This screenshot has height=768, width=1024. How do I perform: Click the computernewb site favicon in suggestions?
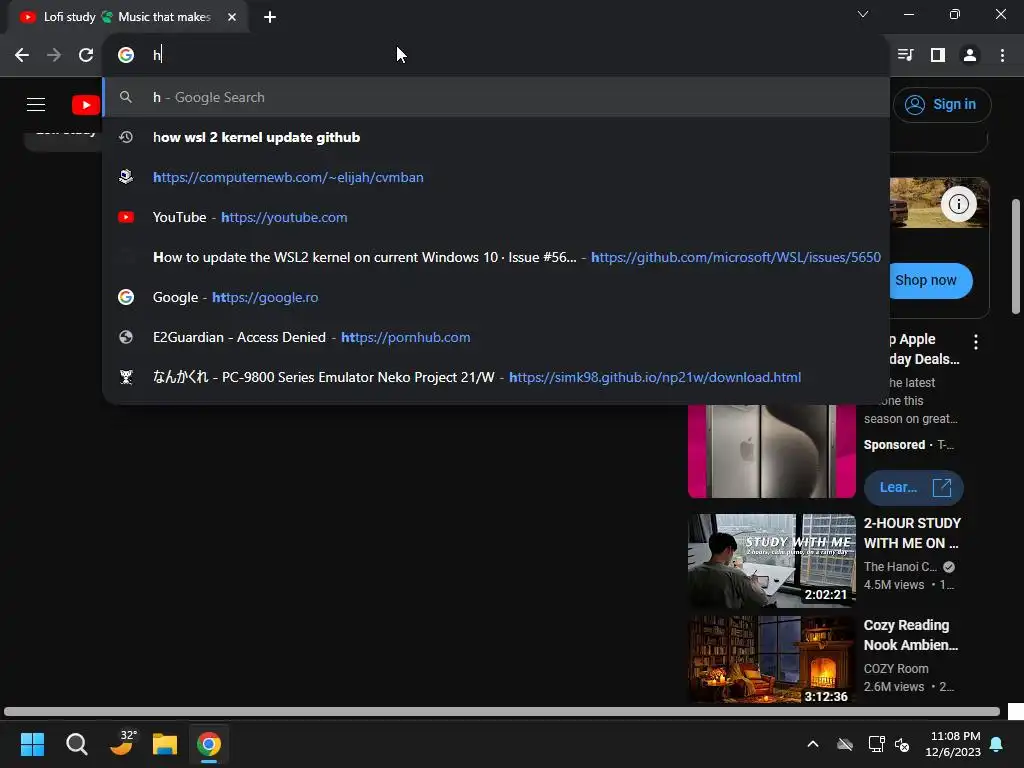(x=126, y=177)
